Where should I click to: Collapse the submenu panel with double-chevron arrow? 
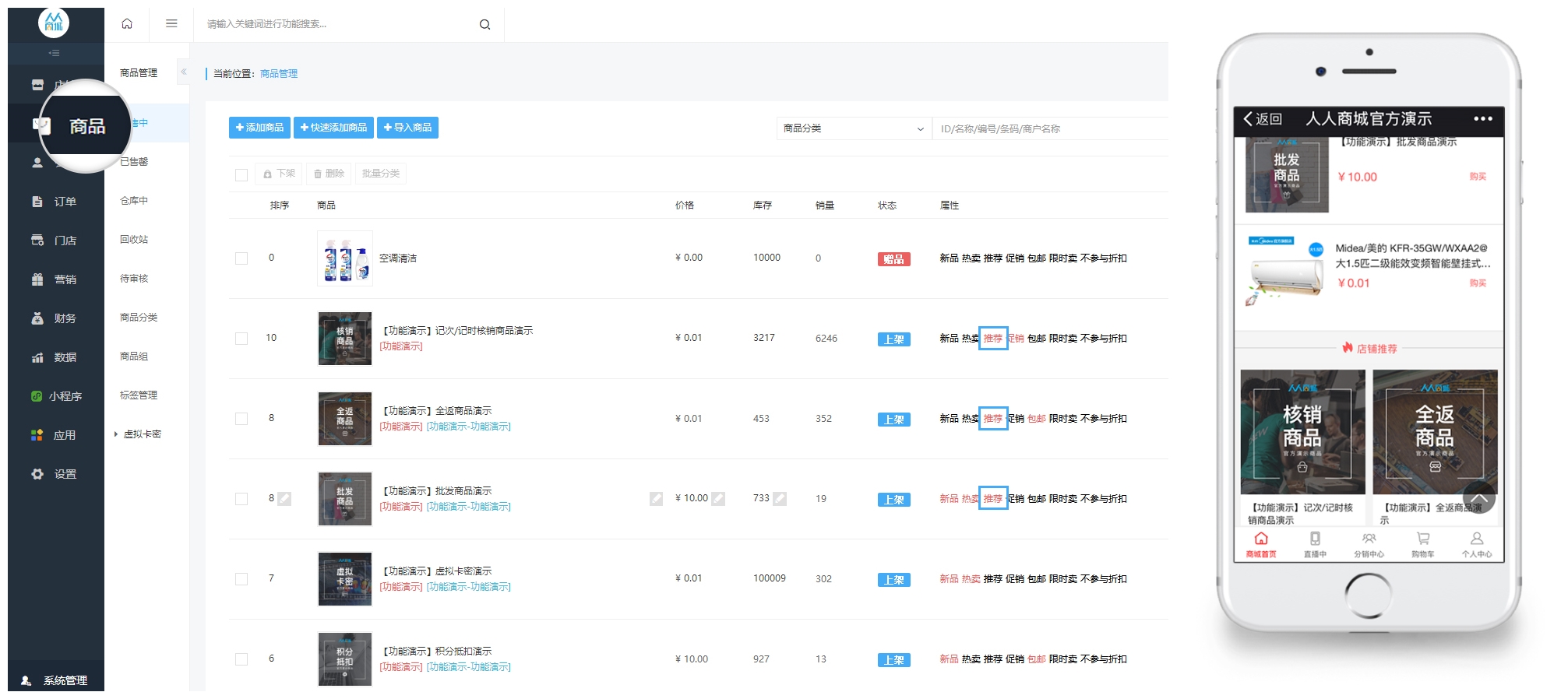click(184, 72)
